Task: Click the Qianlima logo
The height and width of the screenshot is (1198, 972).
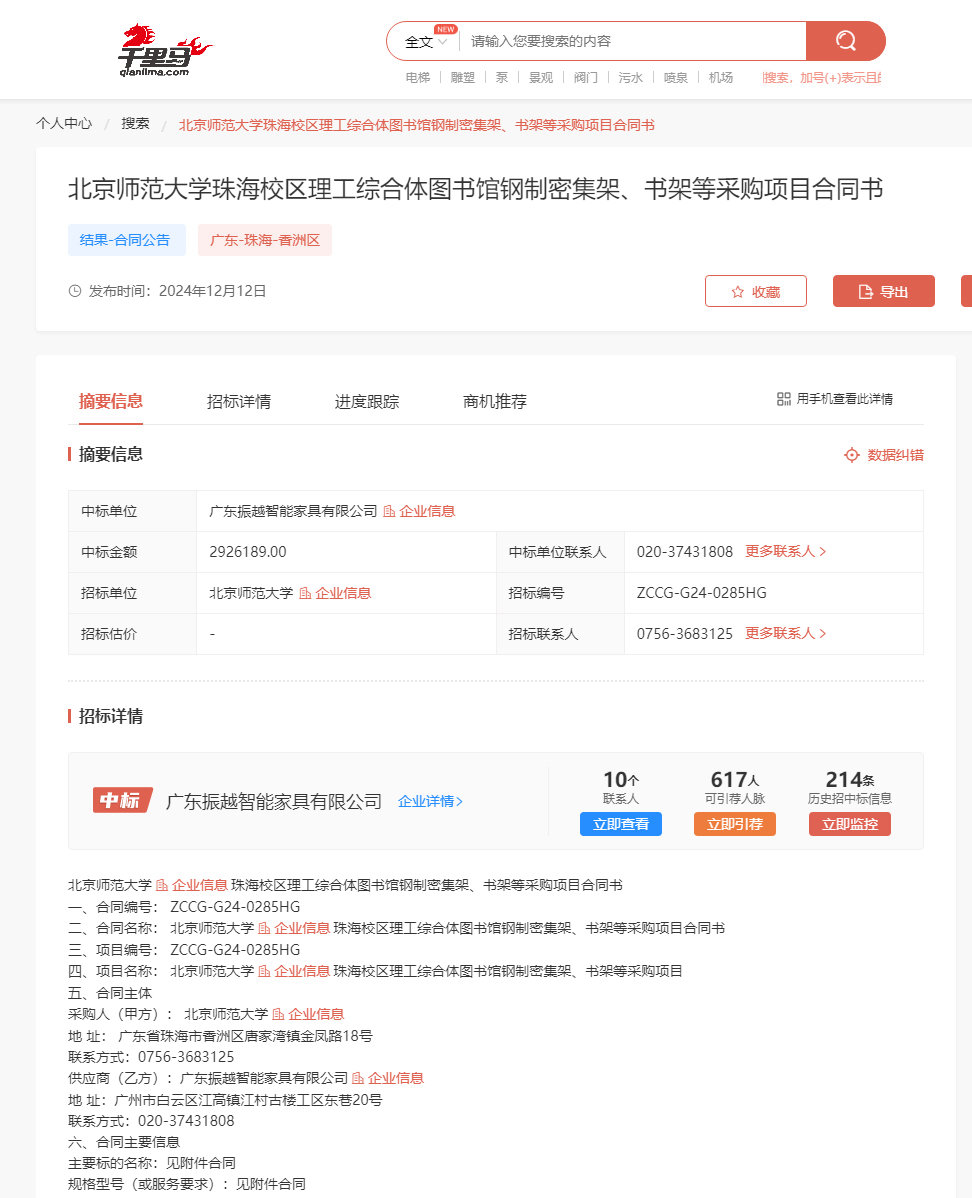Action: pyautogui.click(x=164, y=50)
